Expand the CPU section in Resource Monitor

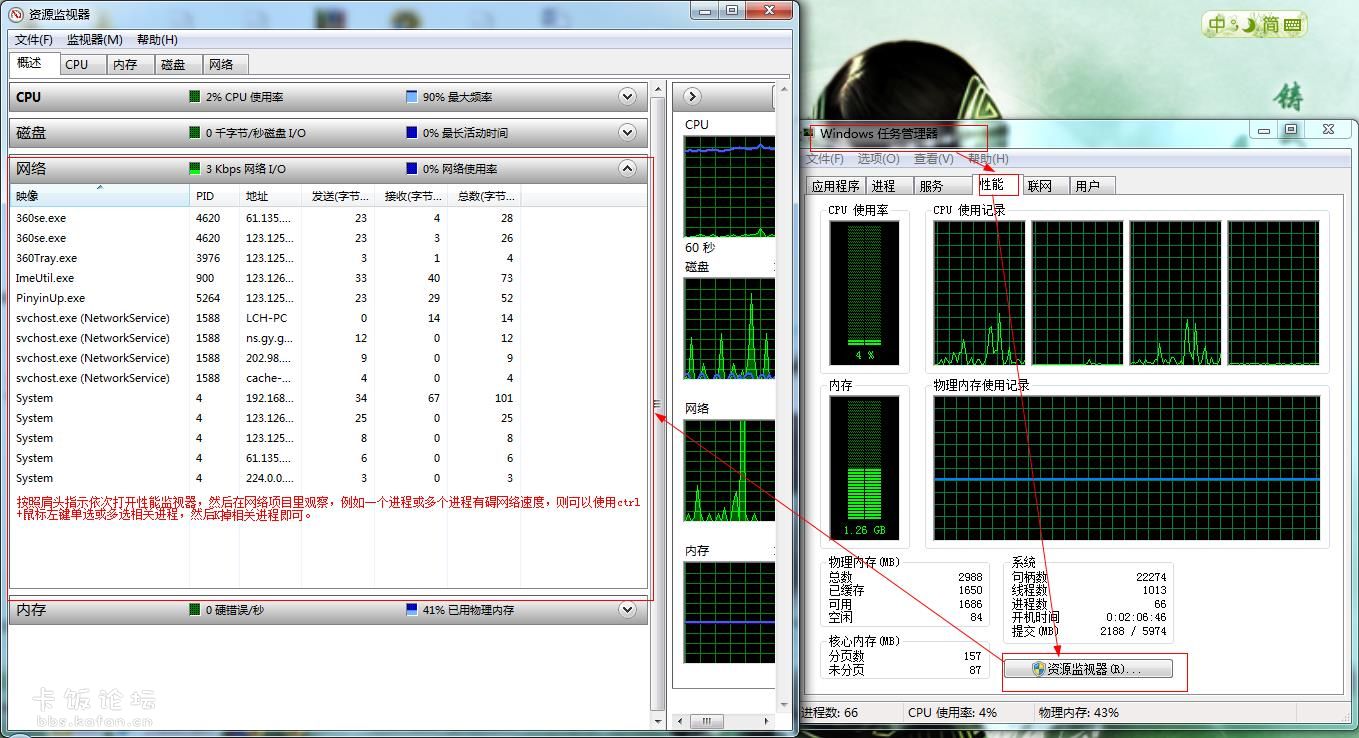pyautogui.click(x=627, y=97)
